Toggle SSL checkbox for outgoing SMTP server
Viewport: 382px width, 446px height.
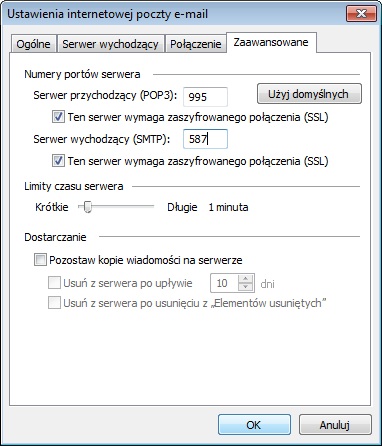pyautogui.click(x=58, y=161)
